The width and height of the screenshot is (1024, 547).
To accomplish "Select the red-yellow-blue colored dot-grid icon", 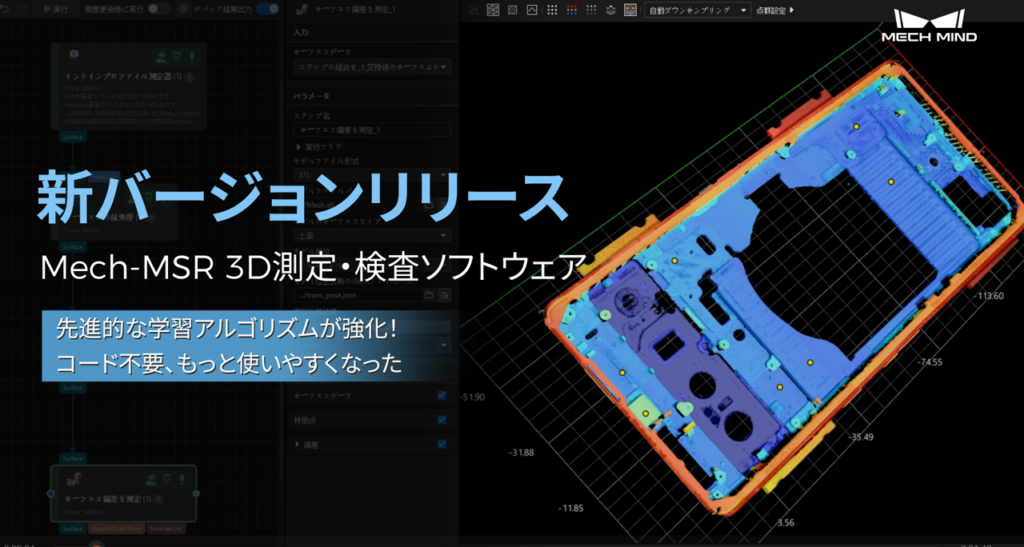I will pos(571,10).
